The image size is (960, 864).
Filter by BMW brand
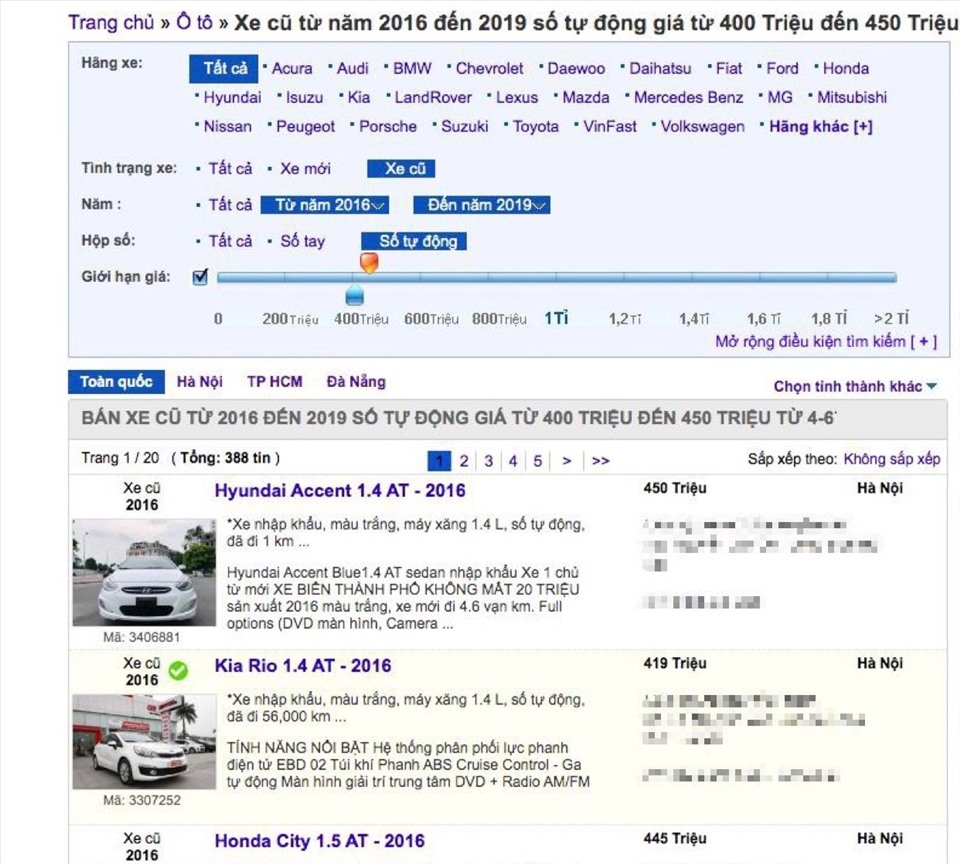pos(412,69)
